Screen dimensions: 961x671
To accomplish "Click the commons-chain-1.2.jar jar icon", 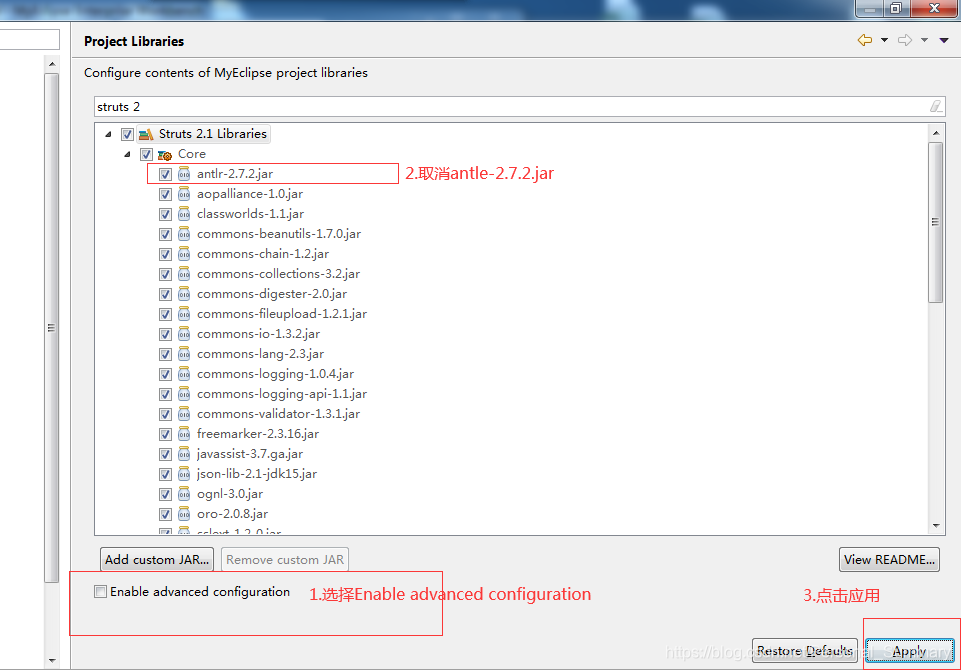I will coord(184,254).
